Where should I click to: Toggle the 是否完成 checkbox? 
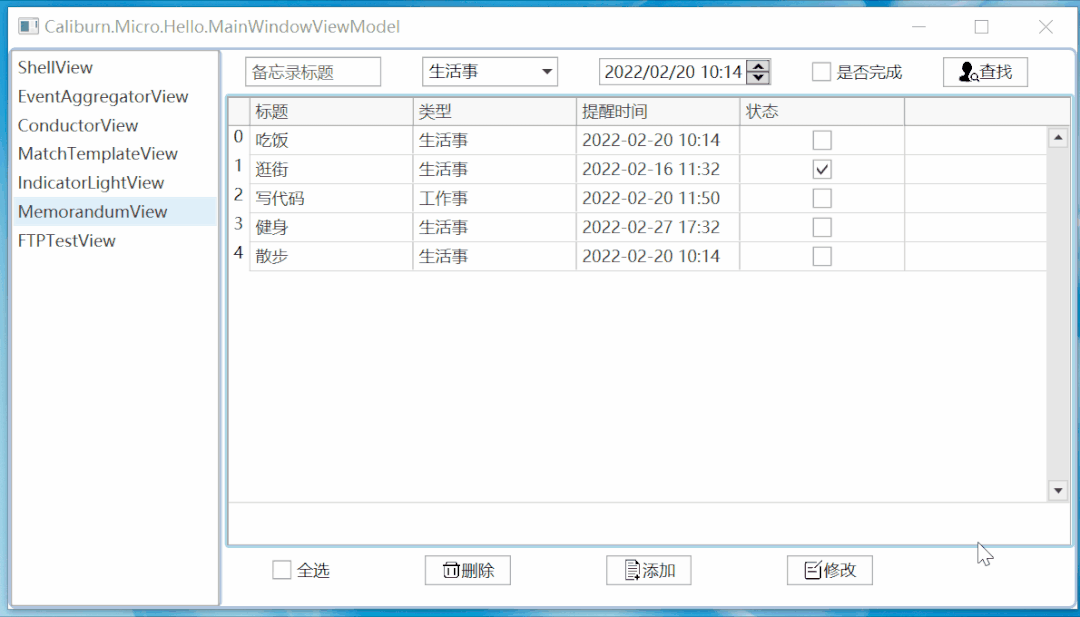click(x=821, y=72)
